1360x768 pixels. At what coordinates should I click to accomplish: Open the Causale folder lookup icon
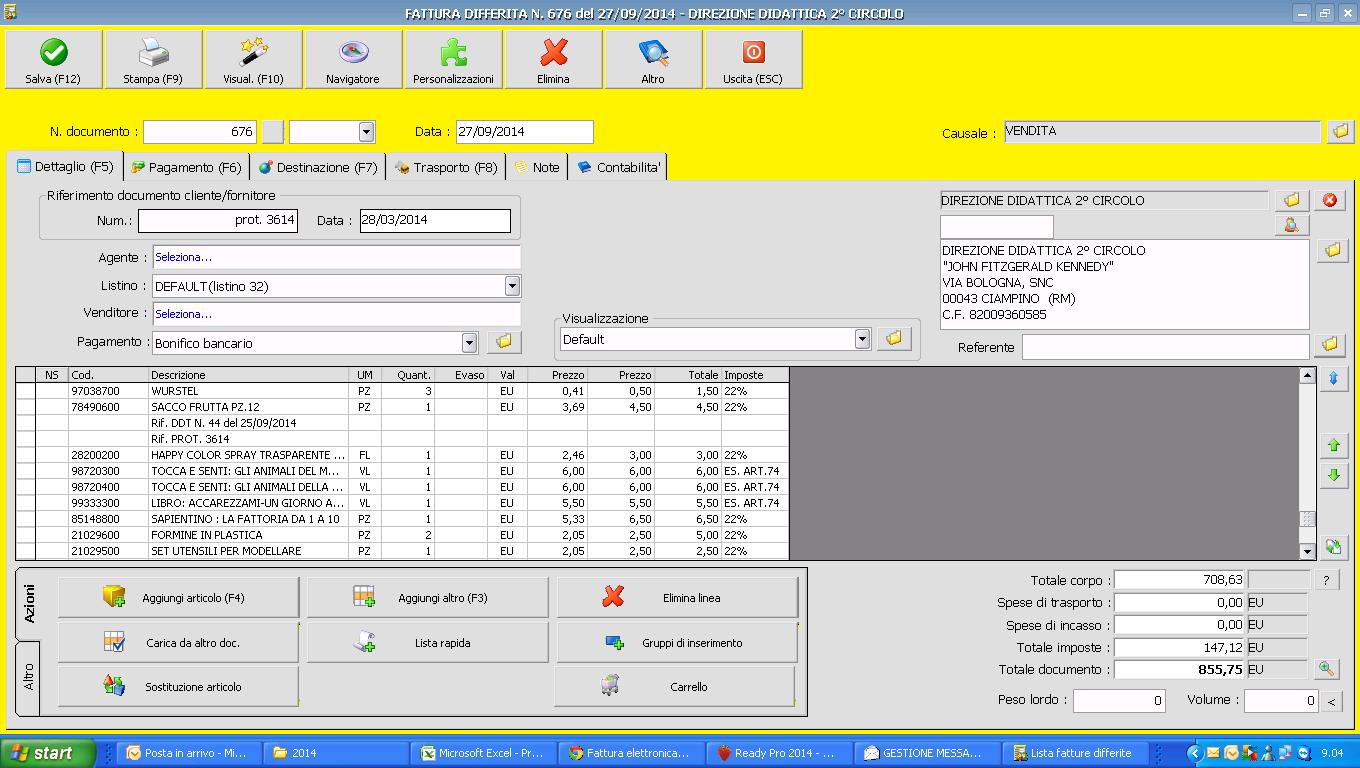click(1340, 132)
